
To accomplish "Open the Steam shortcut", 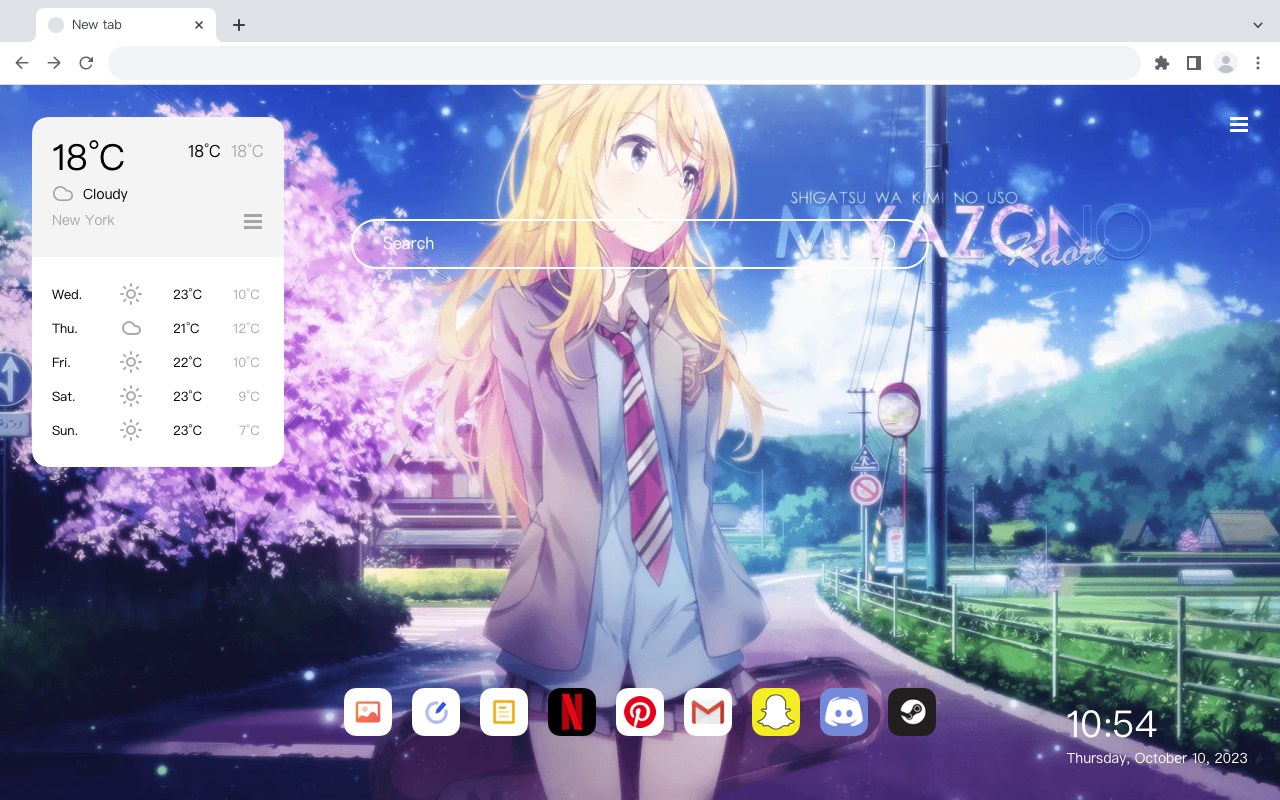I will [x=912, y=712].
